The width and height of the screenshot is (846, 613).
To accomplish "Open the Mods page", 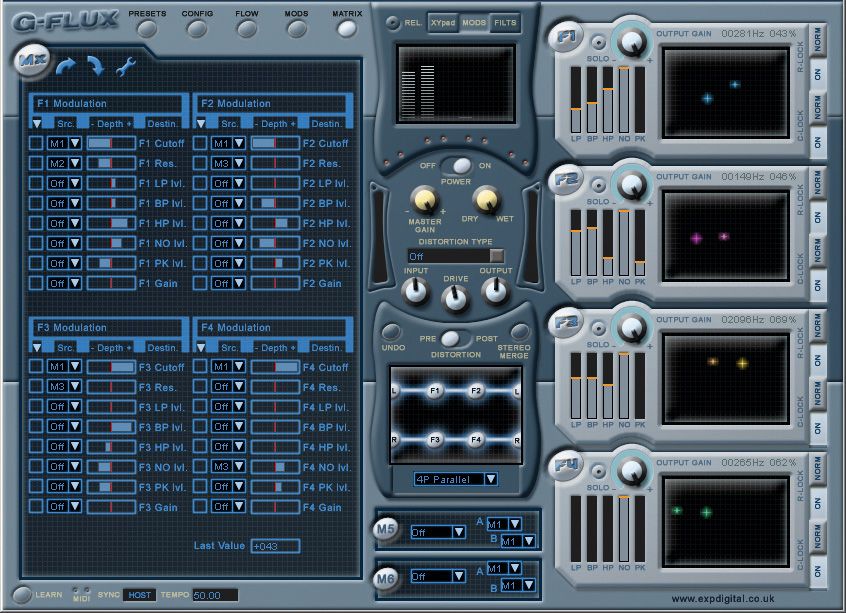I will (296, 29).
